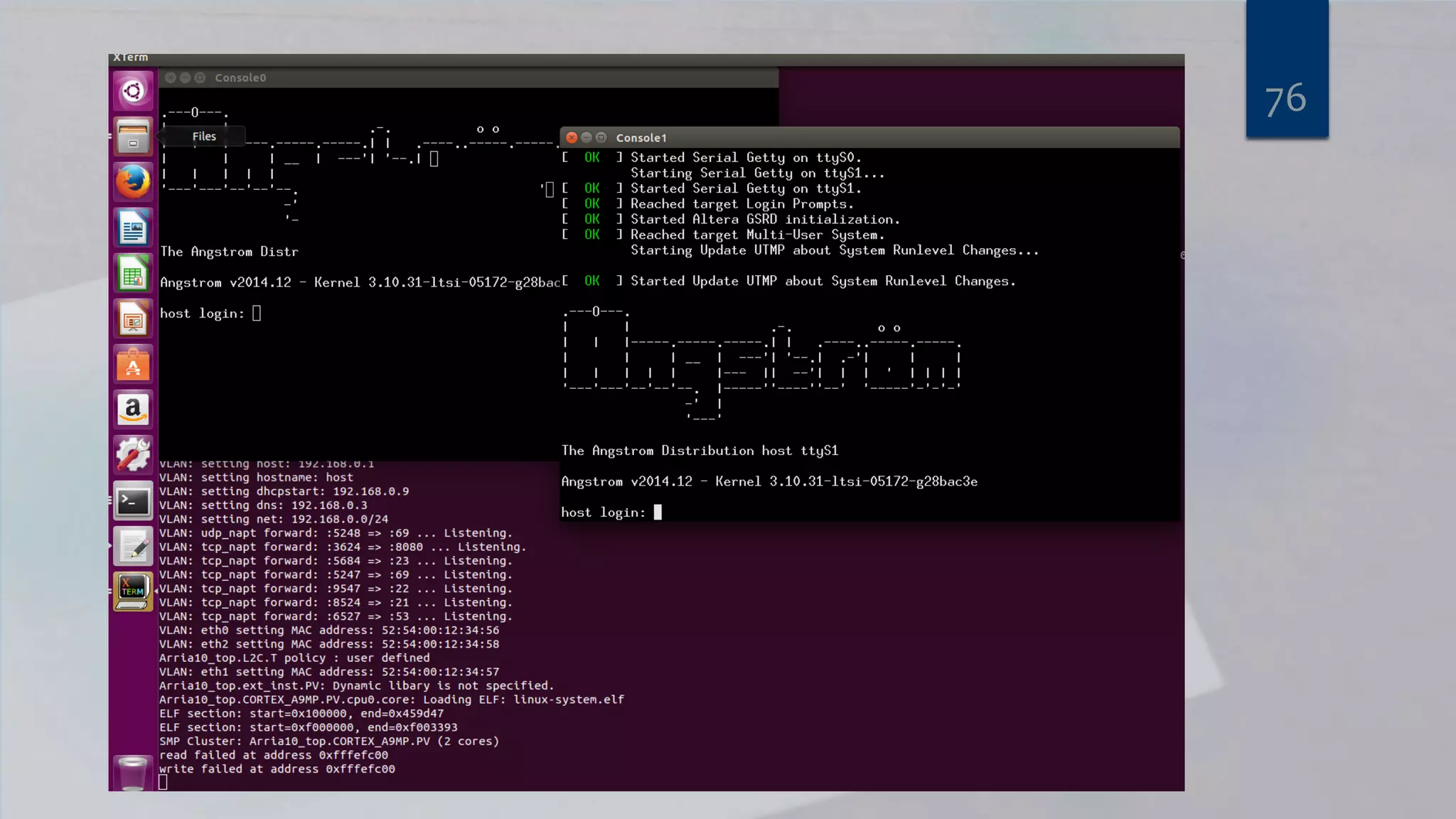1456x819 pixels.
Task: Open the Trash at dock bottom
Action: pos(133,773)
